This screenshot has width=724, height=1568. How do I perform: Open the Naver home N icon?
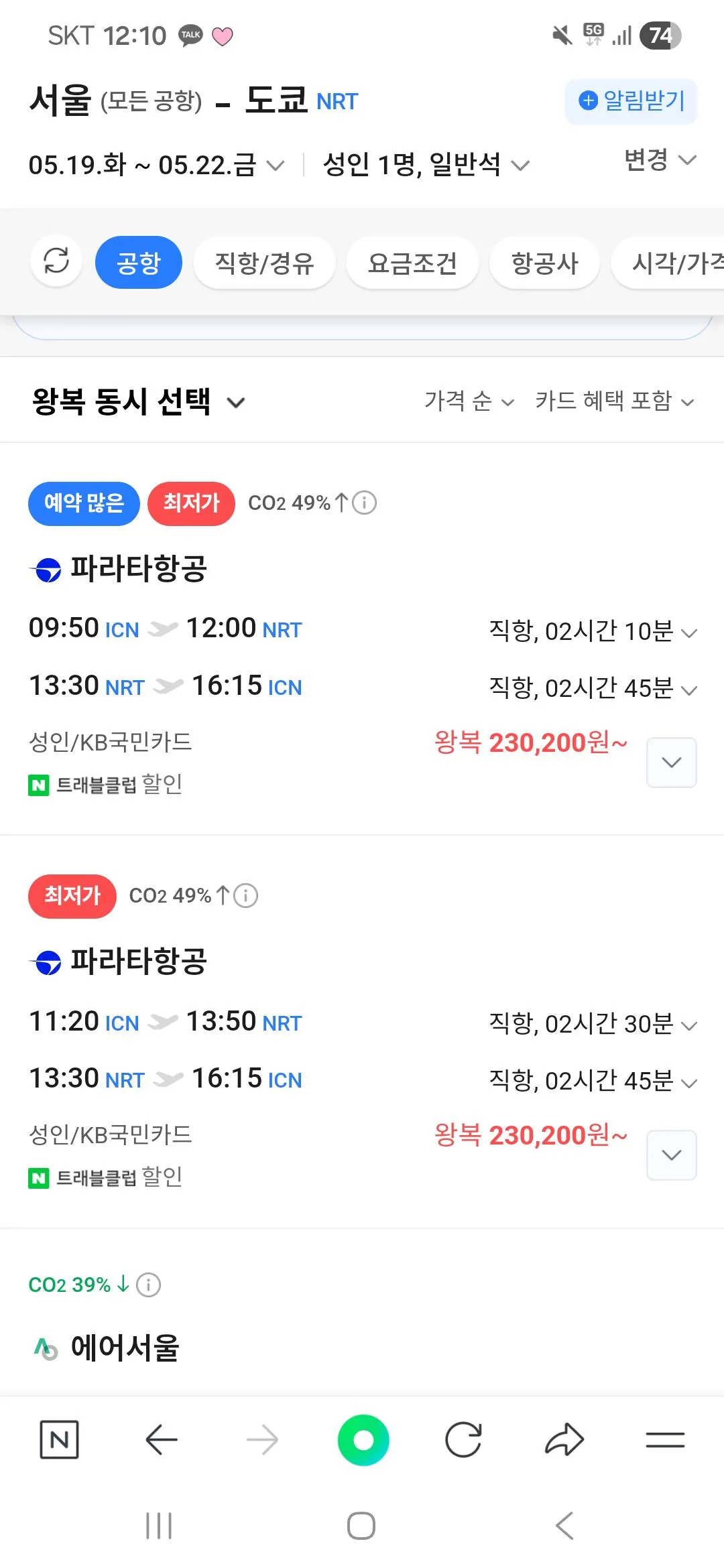click(59, 1439)
